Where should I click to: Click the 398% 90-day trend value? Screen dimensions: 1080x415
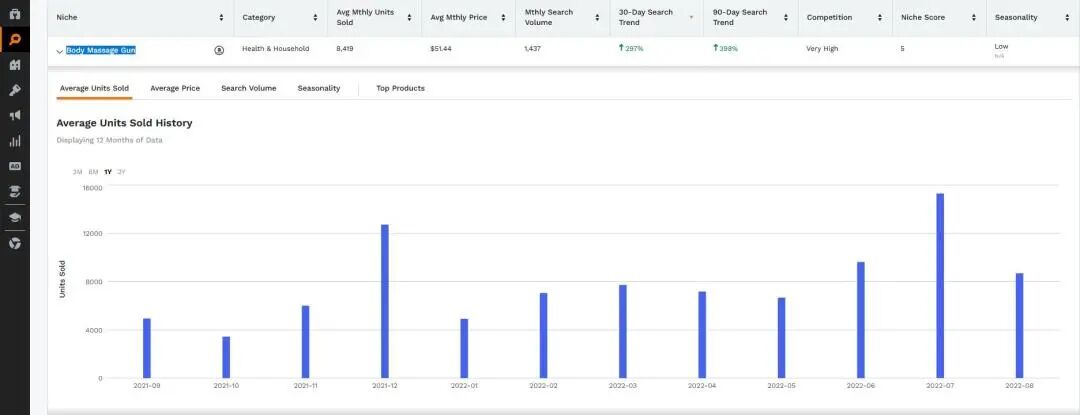click(x=725, y=48)
